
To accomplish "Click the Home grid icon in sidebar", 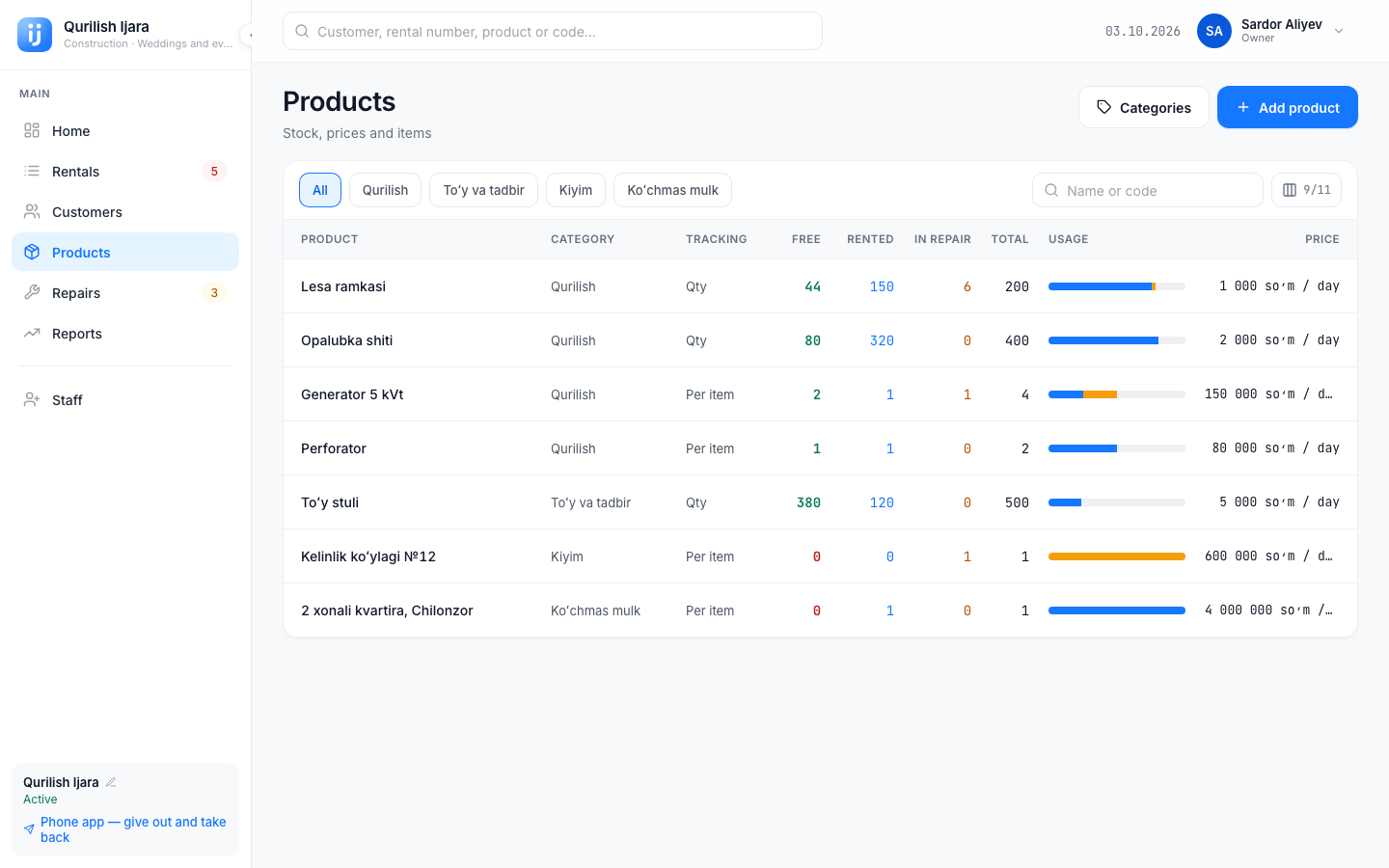I will 32,131.
